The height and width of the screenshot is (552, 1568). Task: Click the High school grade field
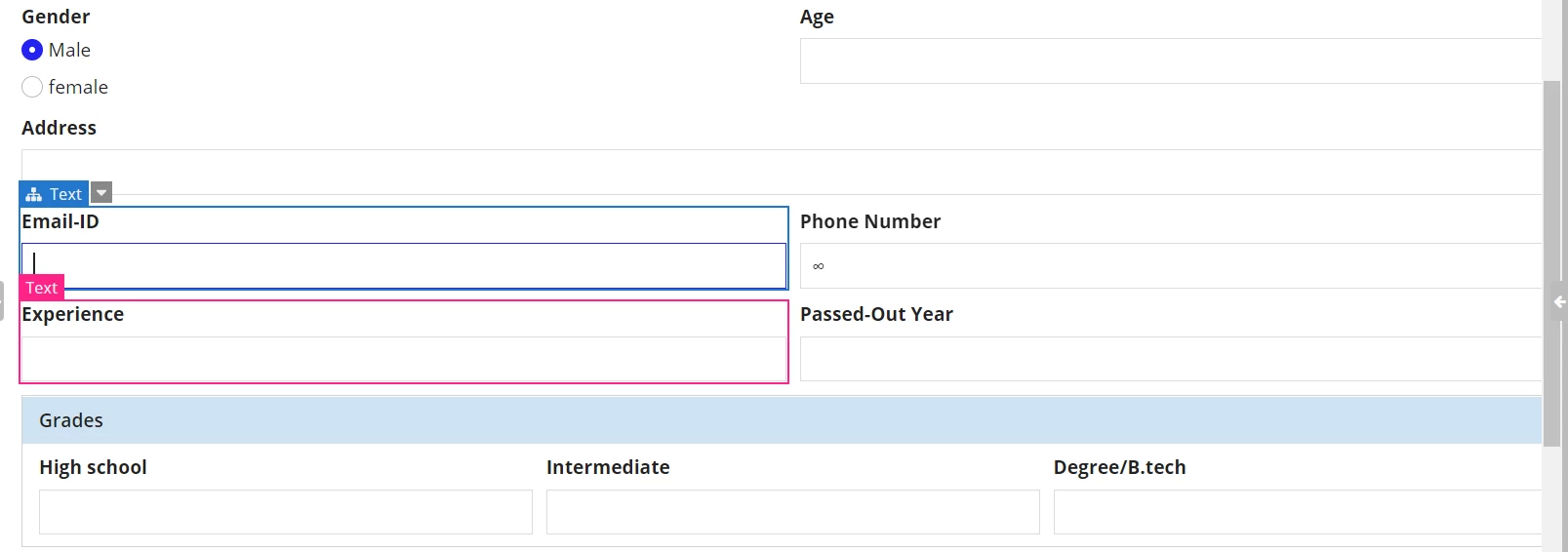[x=286, y=512]
